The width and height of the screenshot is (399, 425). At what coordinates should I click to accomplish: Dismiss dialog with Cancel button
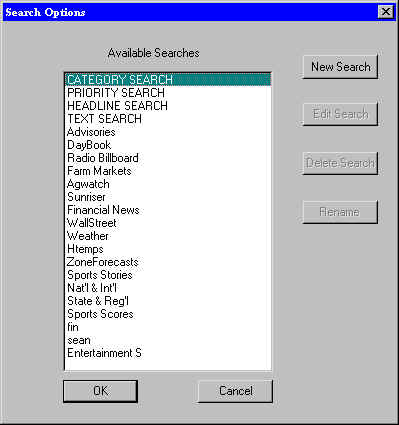235,391
